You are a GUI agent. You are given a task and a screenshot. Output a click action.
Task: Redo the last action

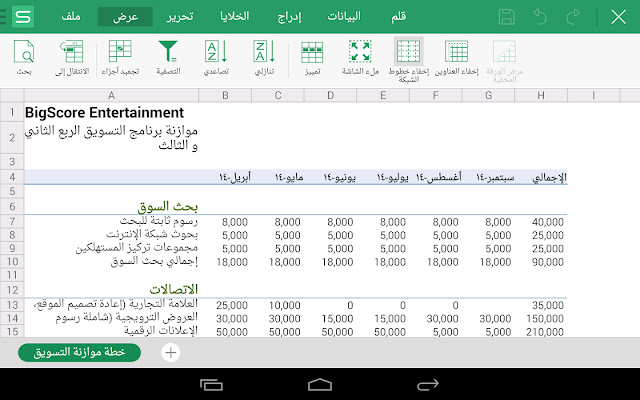pyautogui.click(x=573, y=17)
